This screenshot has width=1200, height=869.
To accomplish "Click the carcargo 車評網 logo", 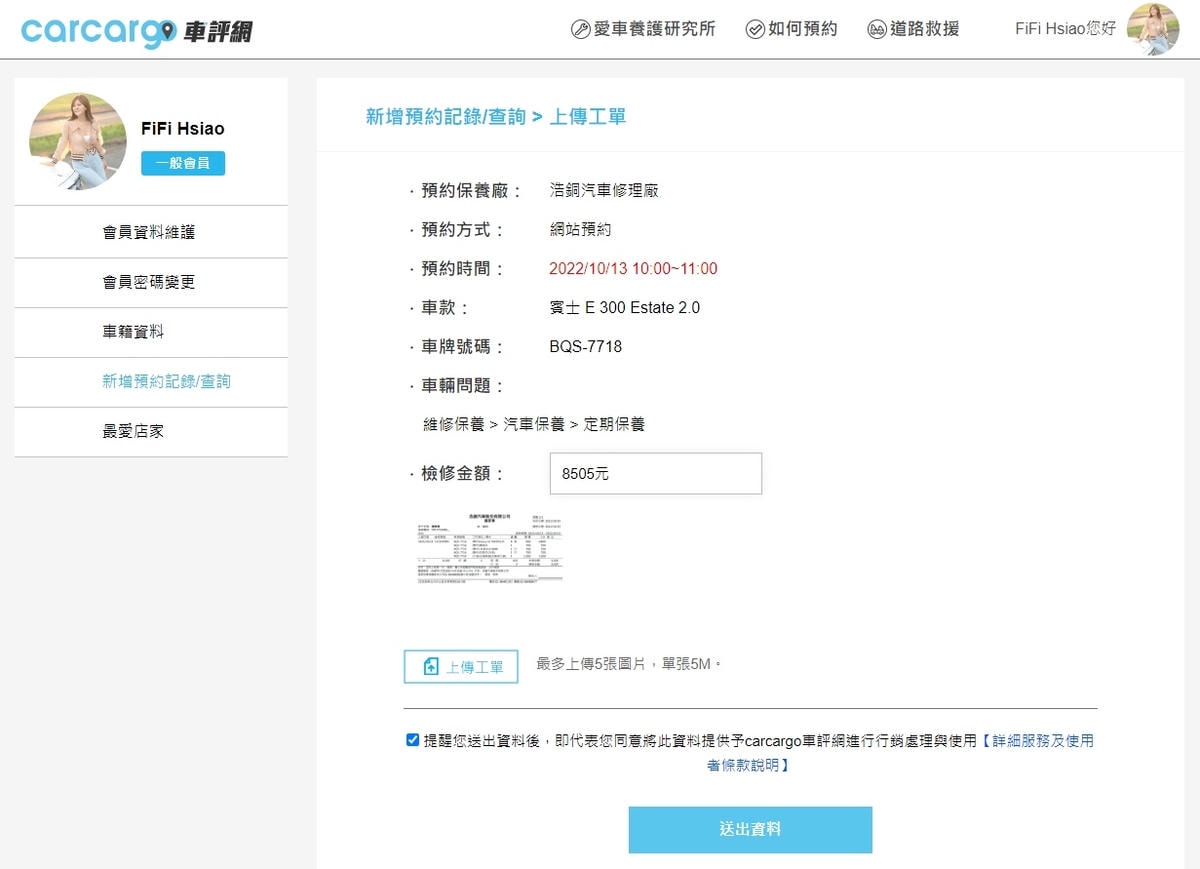I will [137, 30].
